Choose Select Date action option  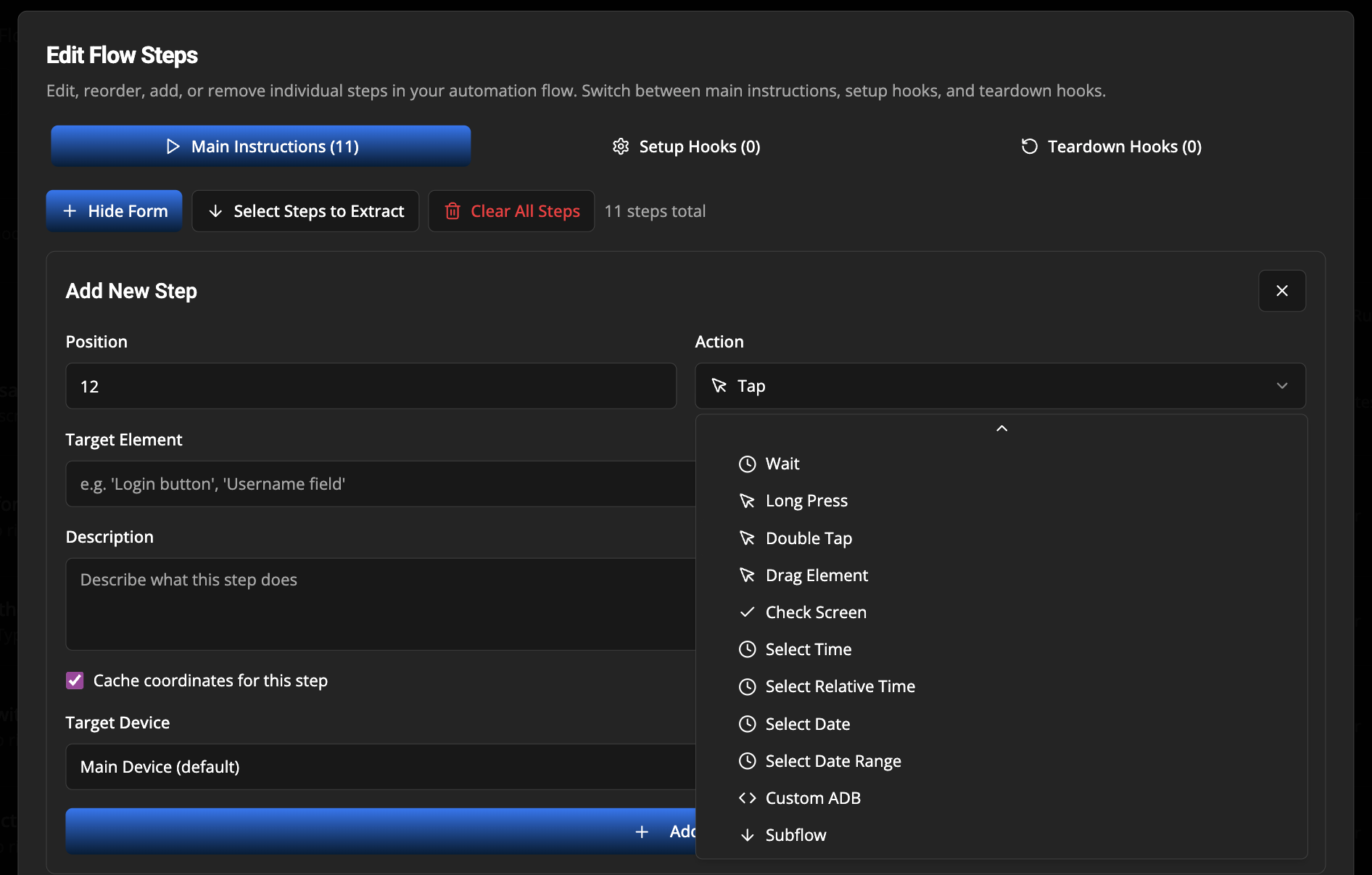click(x=1001, y=724)
